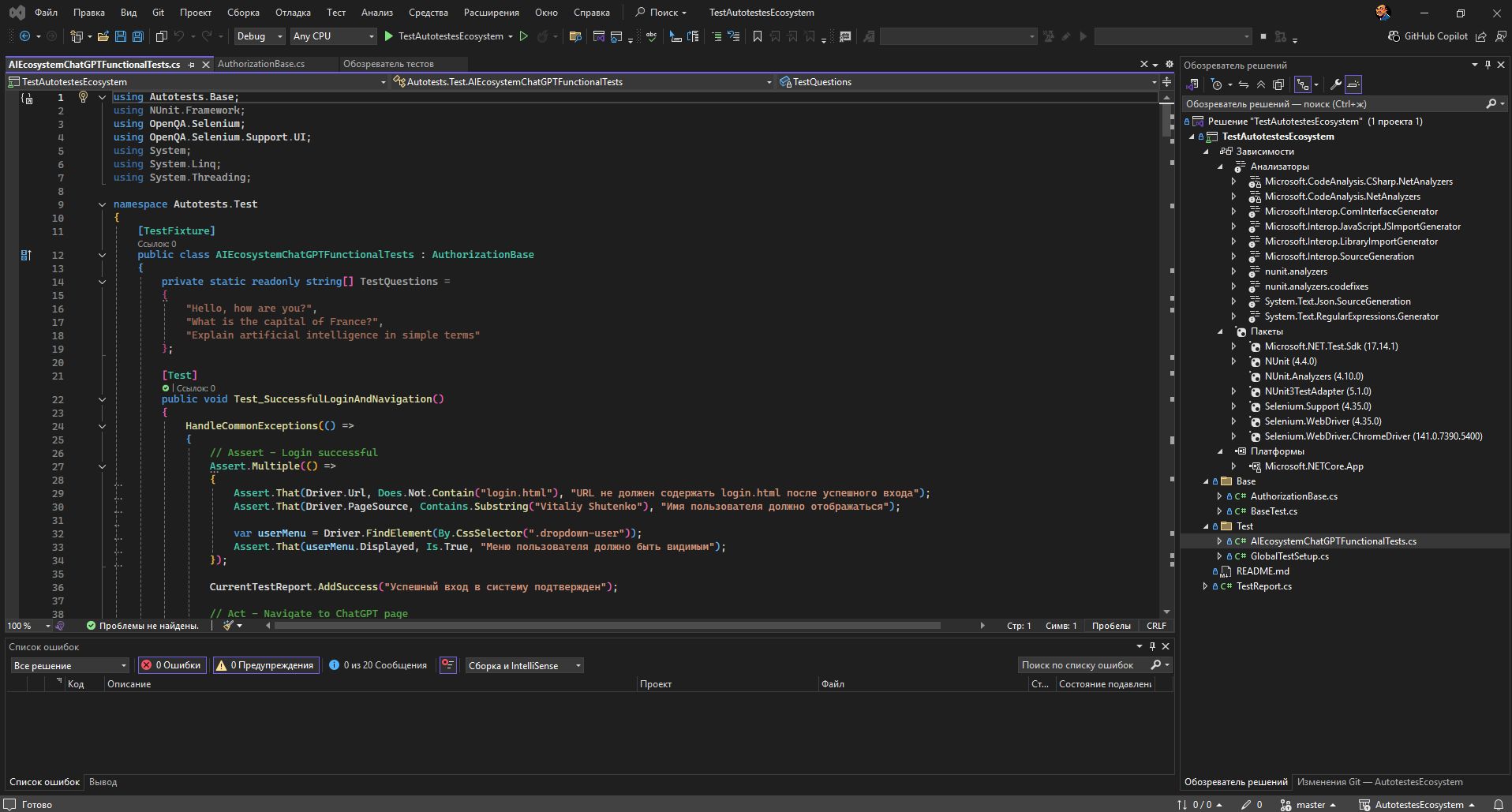Click the Save All toolbar icon

click(x=137, y=36)
